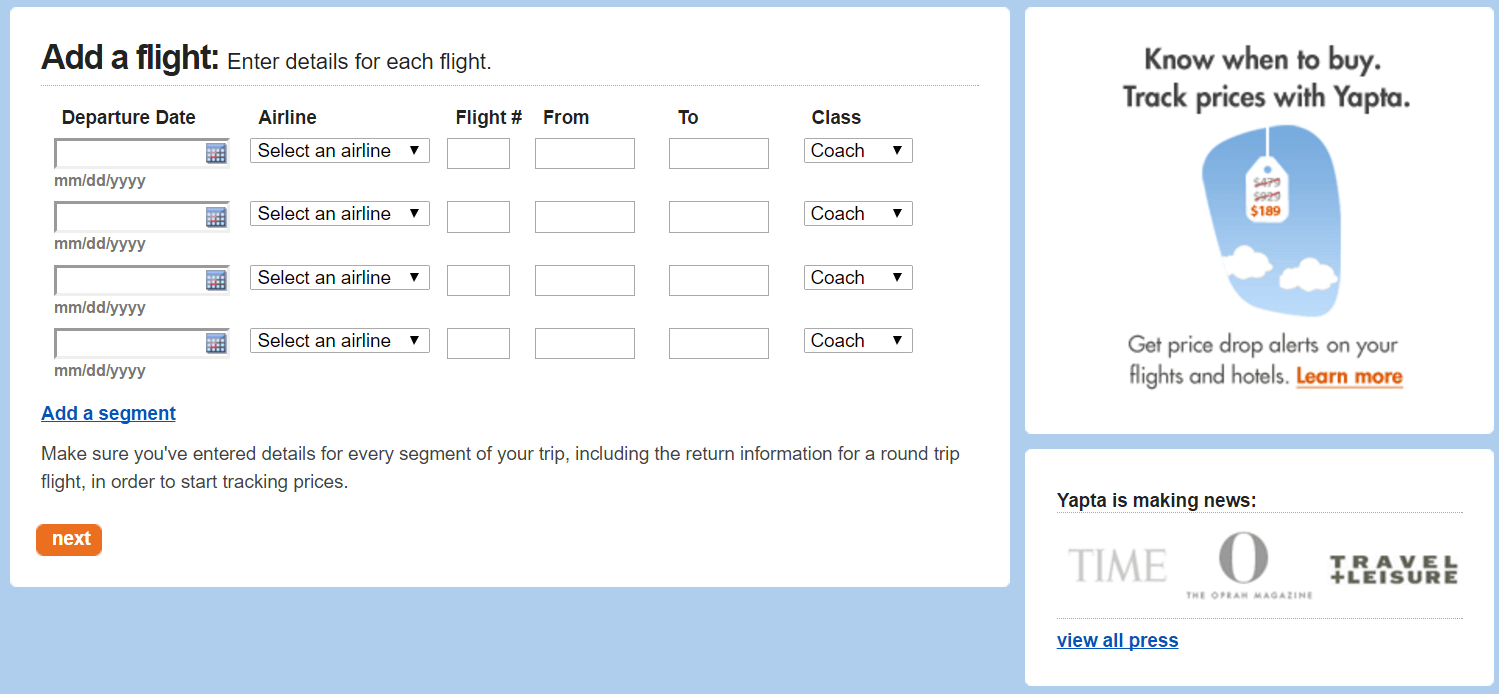
Task: Click the first row From field
Action: point(584,153)
